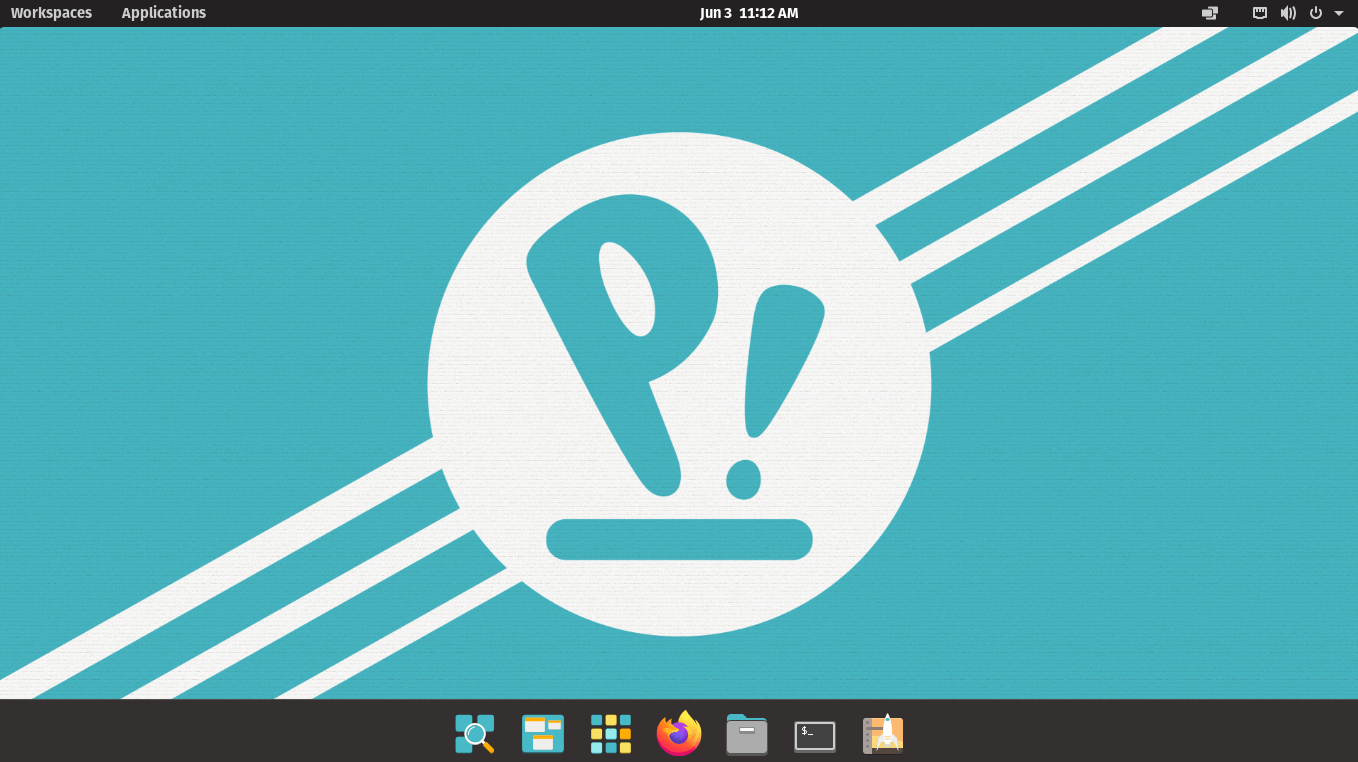The image size is (1358, 762).
Task: Open the Files app in the dock
Action: pos(746,733)
